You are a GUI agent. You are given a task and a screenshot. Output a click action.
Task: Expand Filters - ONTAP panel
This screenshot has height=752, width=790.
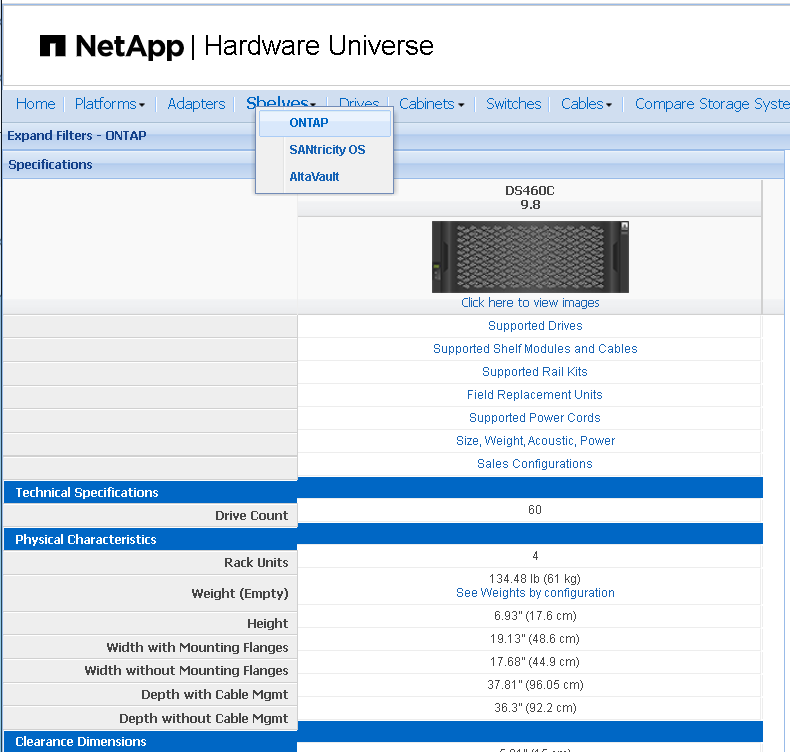point(77,136)
